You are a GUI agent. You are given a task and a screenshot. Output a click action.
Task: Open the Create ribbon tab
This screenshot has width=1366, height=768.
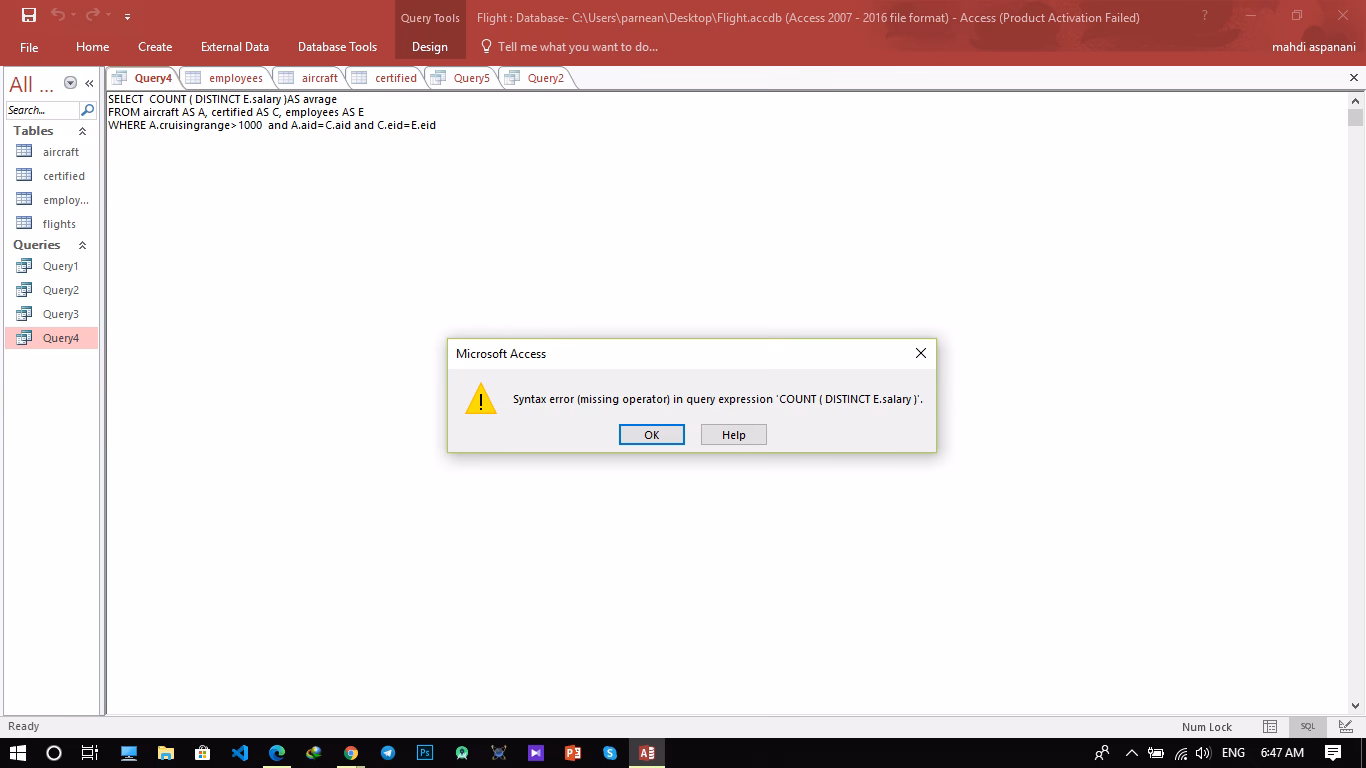(155, 46)
